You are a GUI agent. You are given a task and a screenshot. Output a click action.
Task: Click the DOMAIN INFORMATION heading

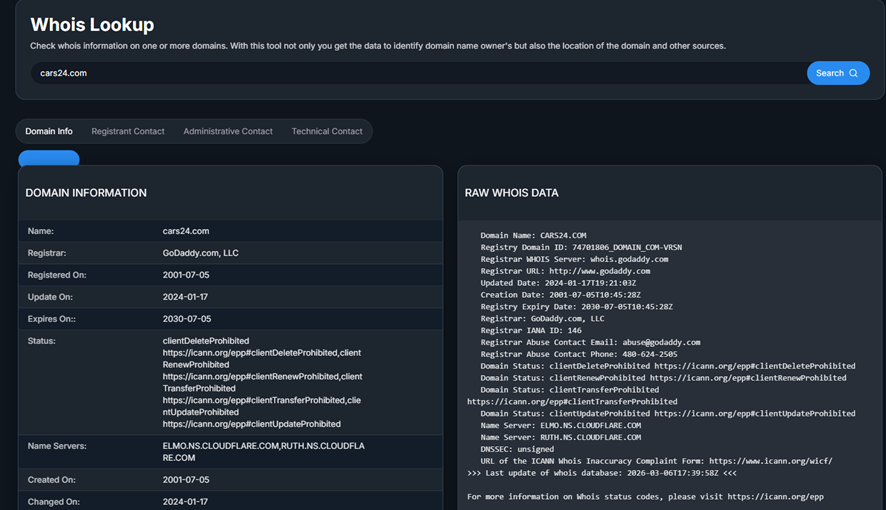coord(86,193)
